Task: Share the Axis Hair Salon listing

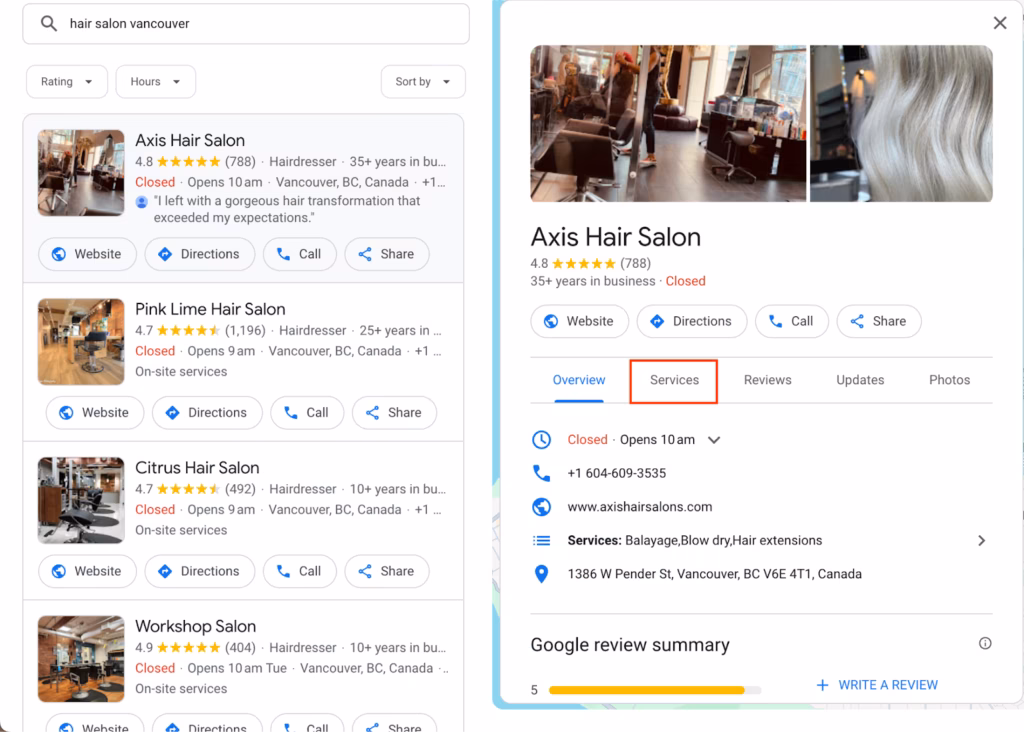Action: pos(387,254)
